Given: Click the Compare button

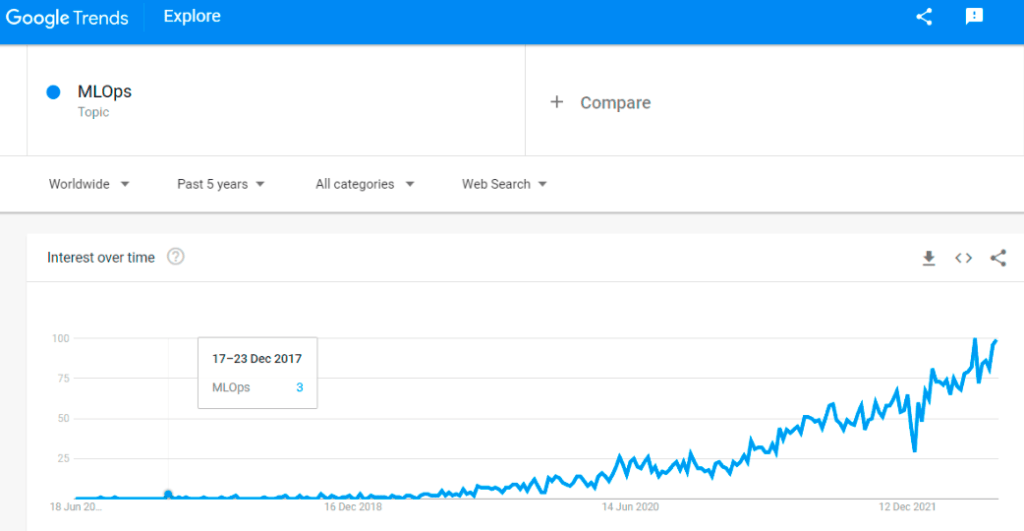Looking at the screenshot, I should (x=614, y=102).
